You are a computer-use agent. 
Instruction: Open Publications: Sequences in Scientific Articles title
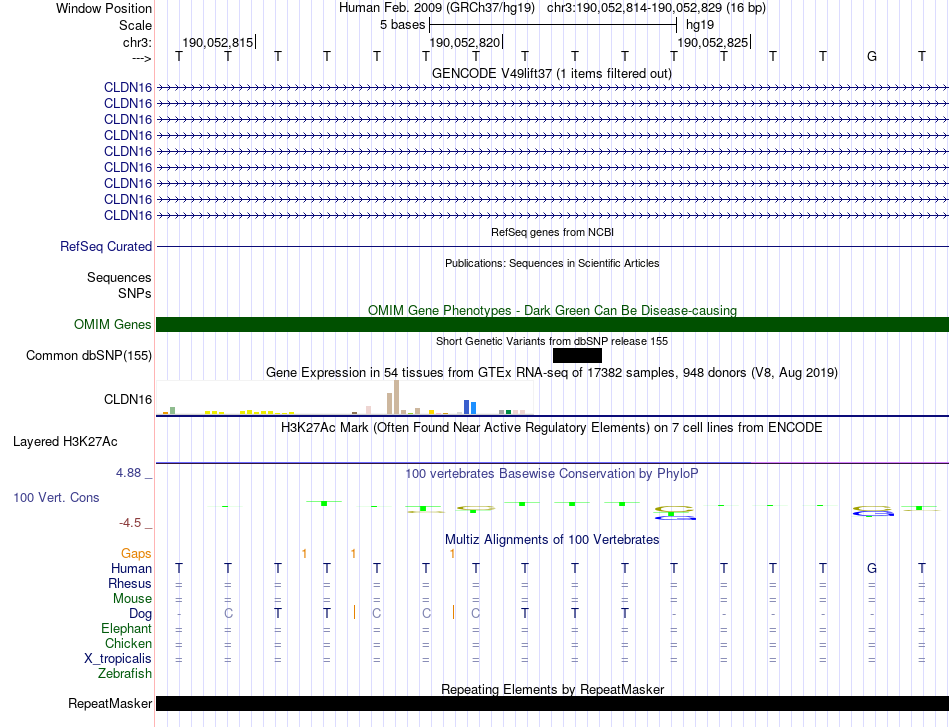tap(552, 263)
